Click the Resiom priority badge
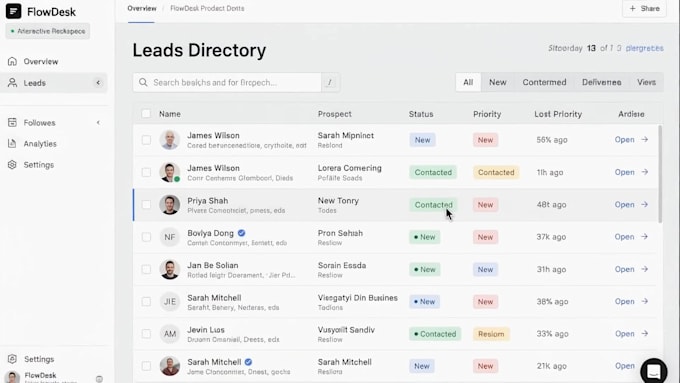Screen dimensions: 680x383 pos(491,334)
